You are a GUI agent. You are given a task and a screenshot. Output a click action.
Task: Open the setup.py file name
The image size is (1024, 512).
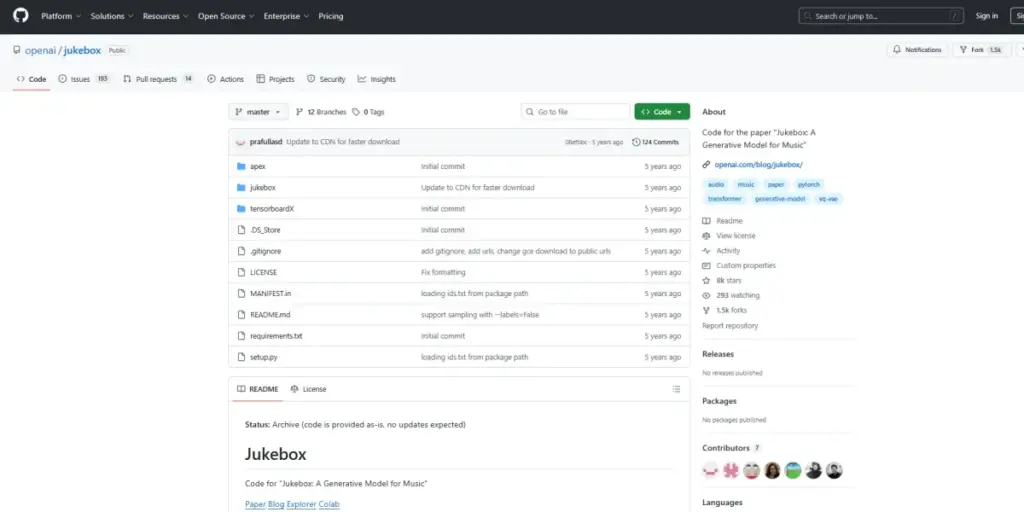coord(263,357)
